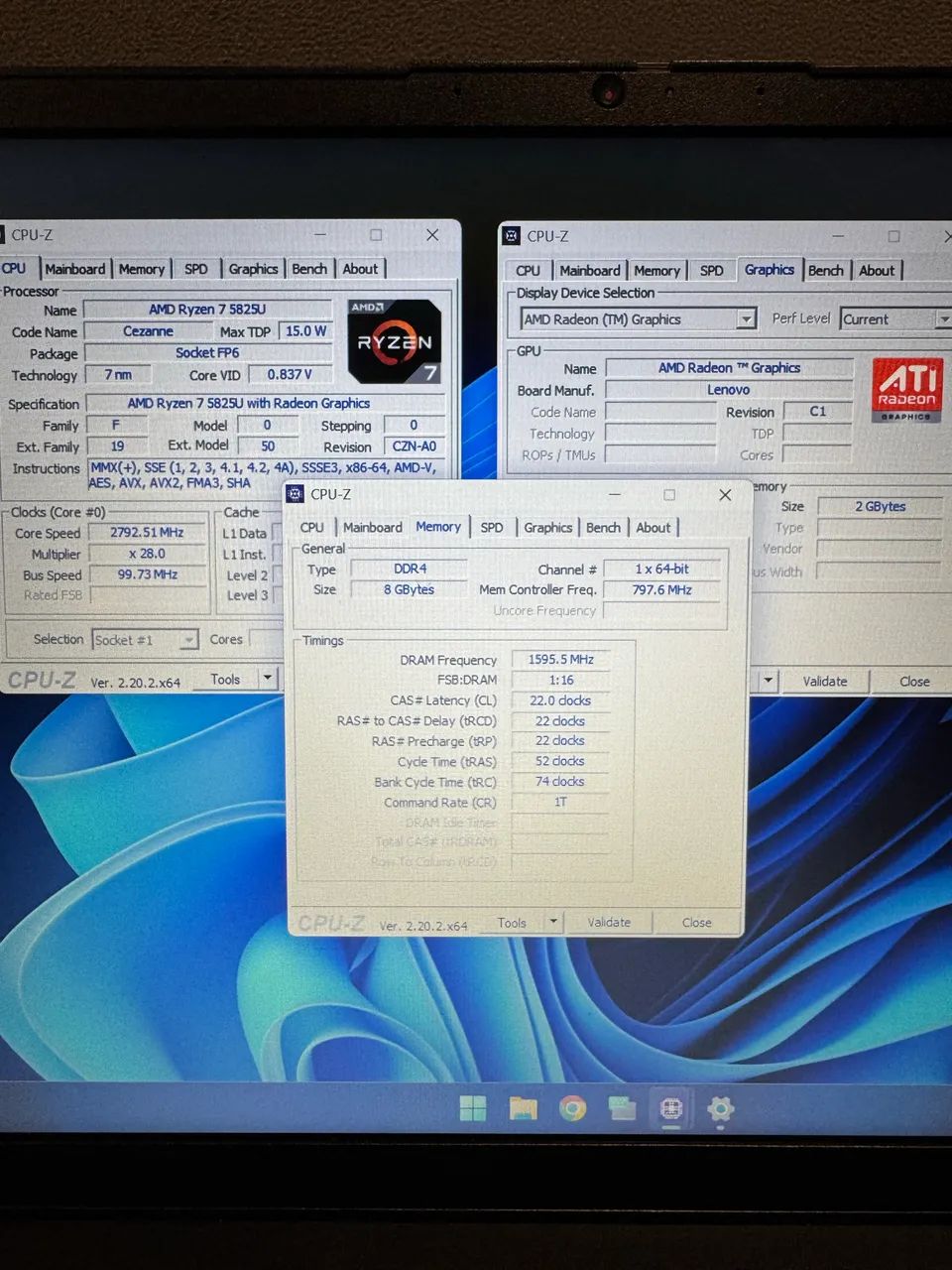Switch to Memory tab in CPU window

(142, 269)
